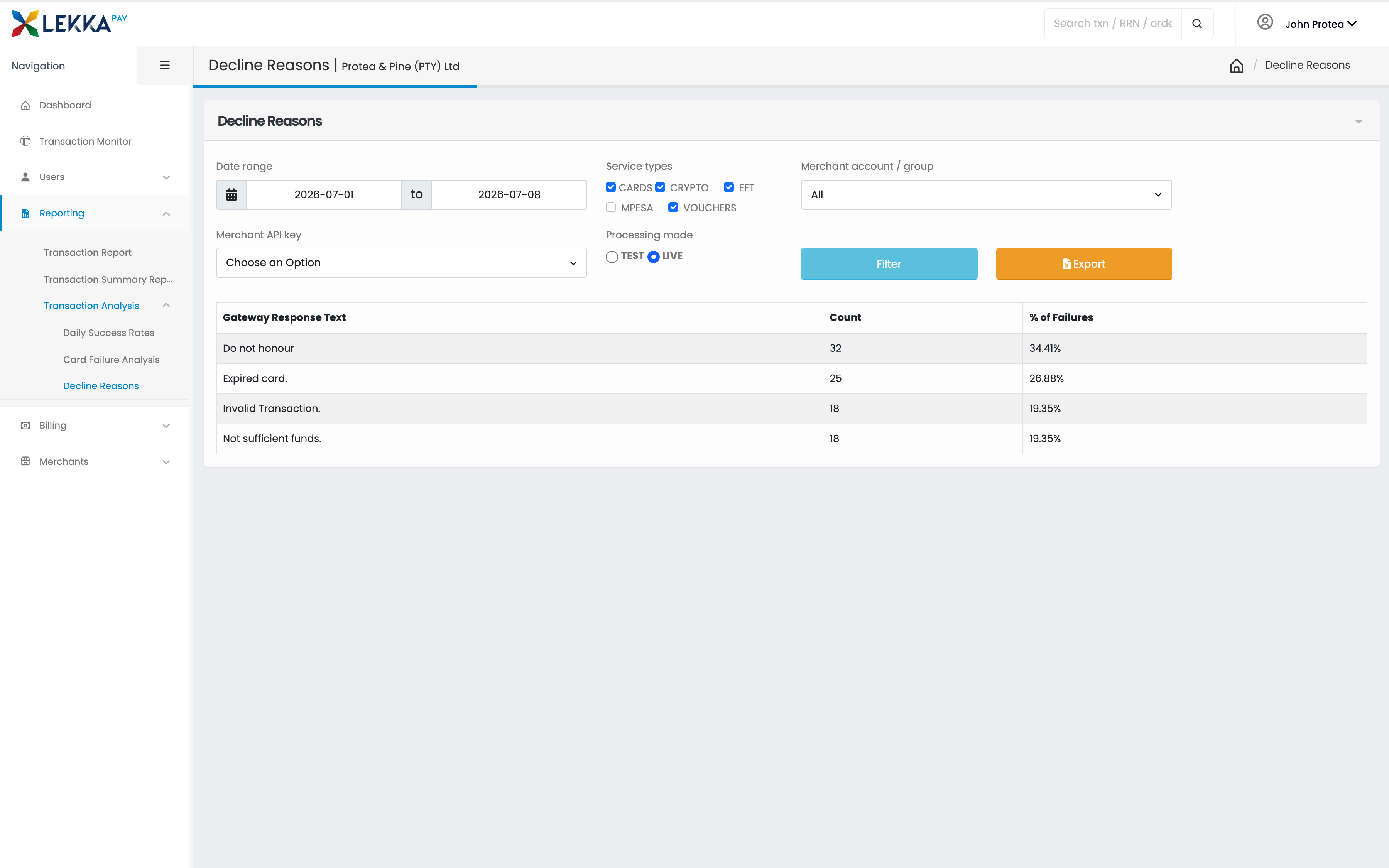Screen dimensions: 1389x868
Task: Expand the Merchants menu chevron
Action: [x=166, y=462]
